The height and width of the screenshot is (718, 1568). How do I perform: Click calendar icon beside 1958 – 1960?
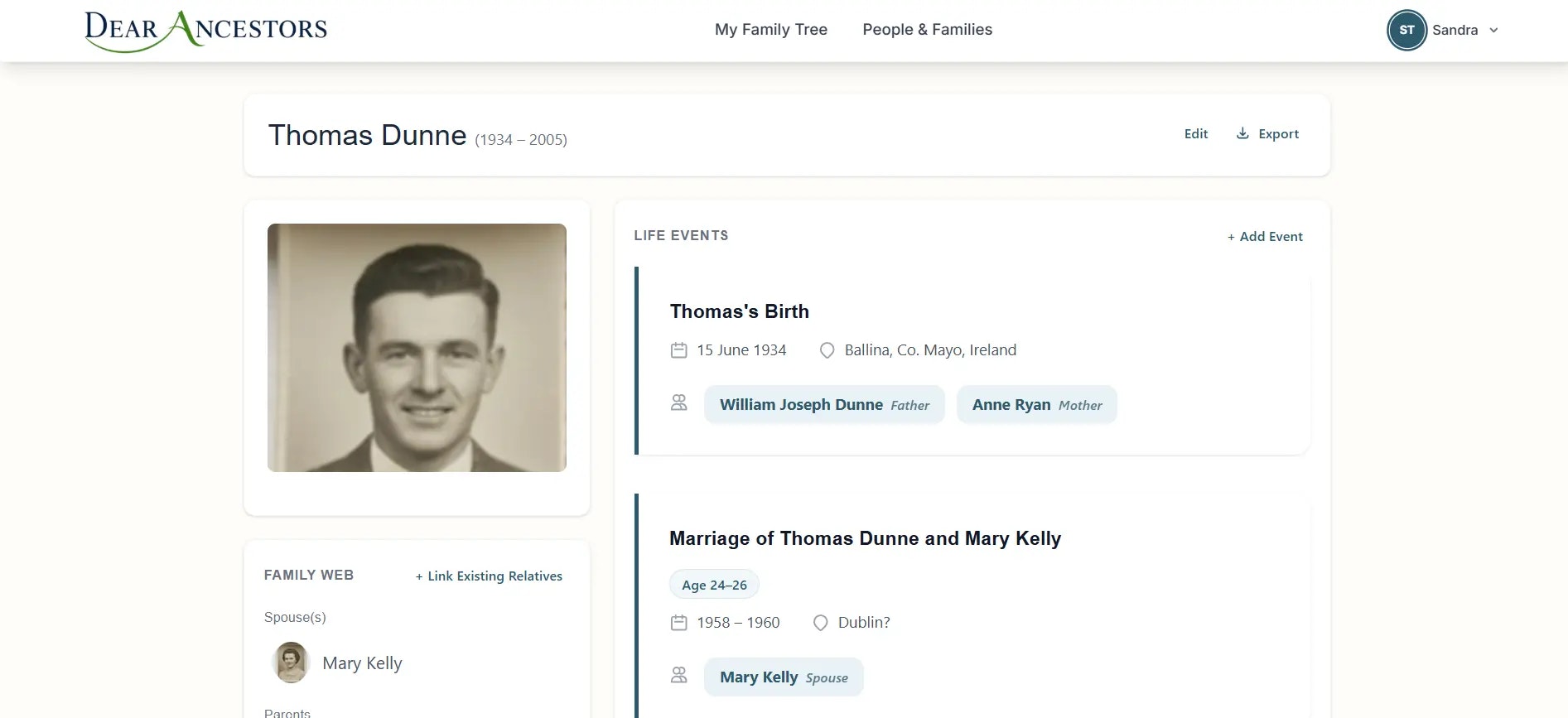[x=678, y=623]
